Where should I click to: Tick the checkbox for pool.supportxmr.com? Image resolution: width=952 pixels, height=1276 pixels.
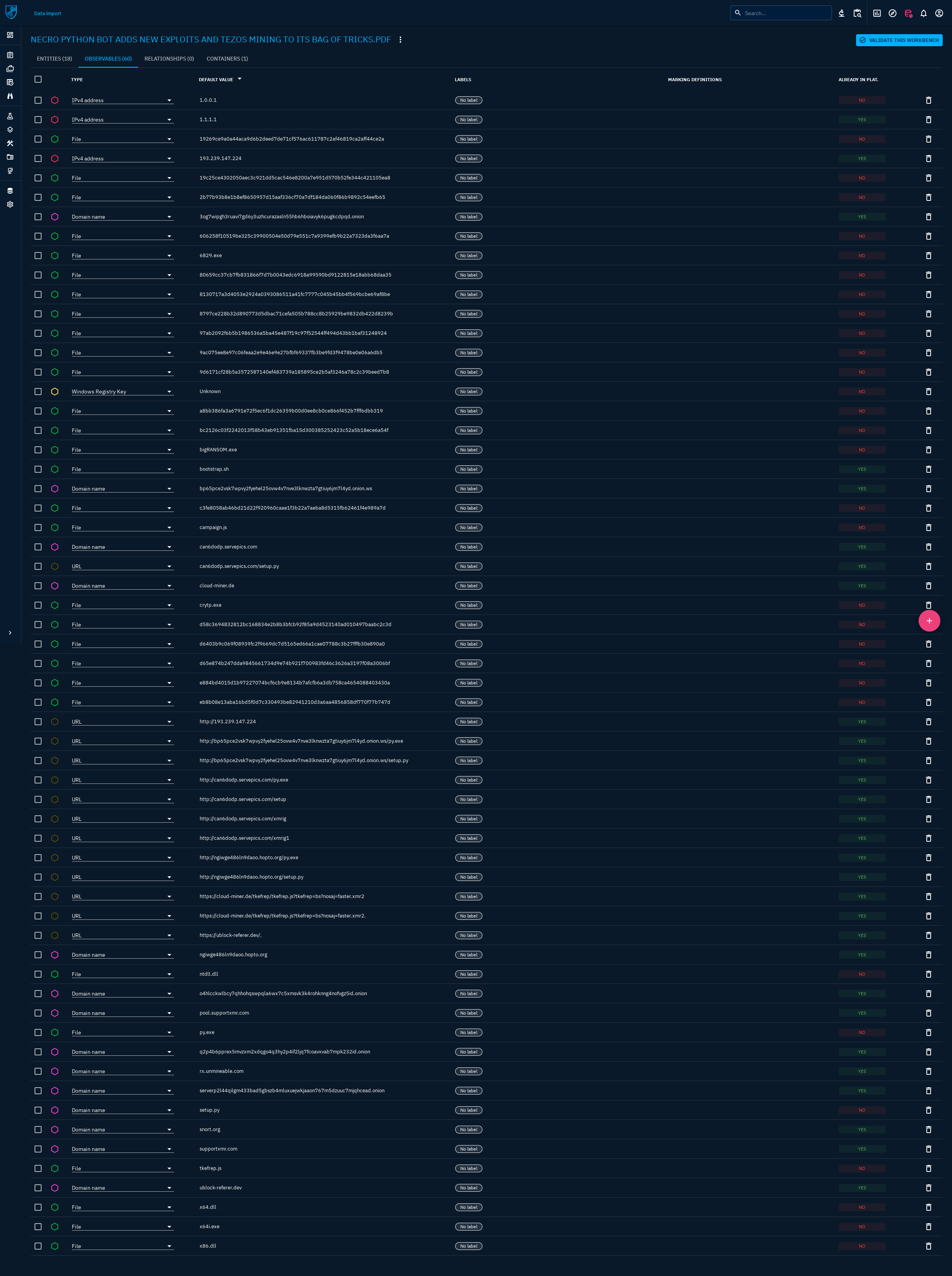pyautogui.click(x=38, y=1013)
